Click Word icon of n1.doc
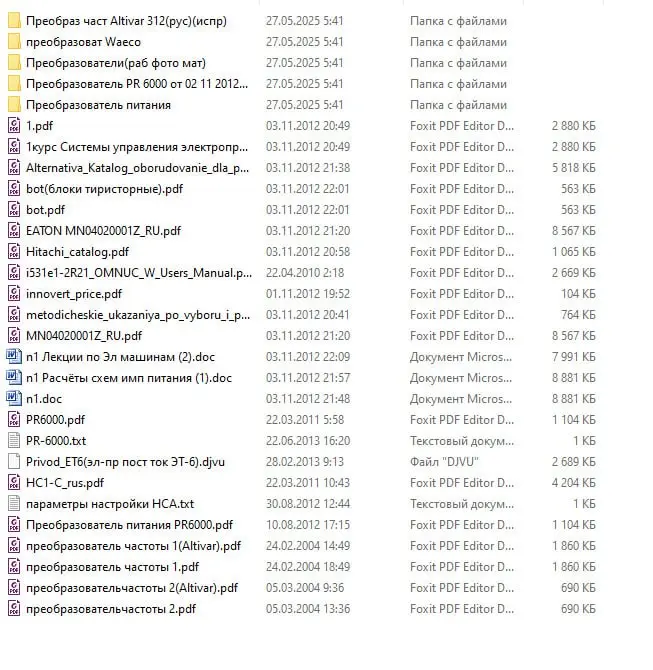This screenshot has width=653, height=670. [x=14, y=398]
